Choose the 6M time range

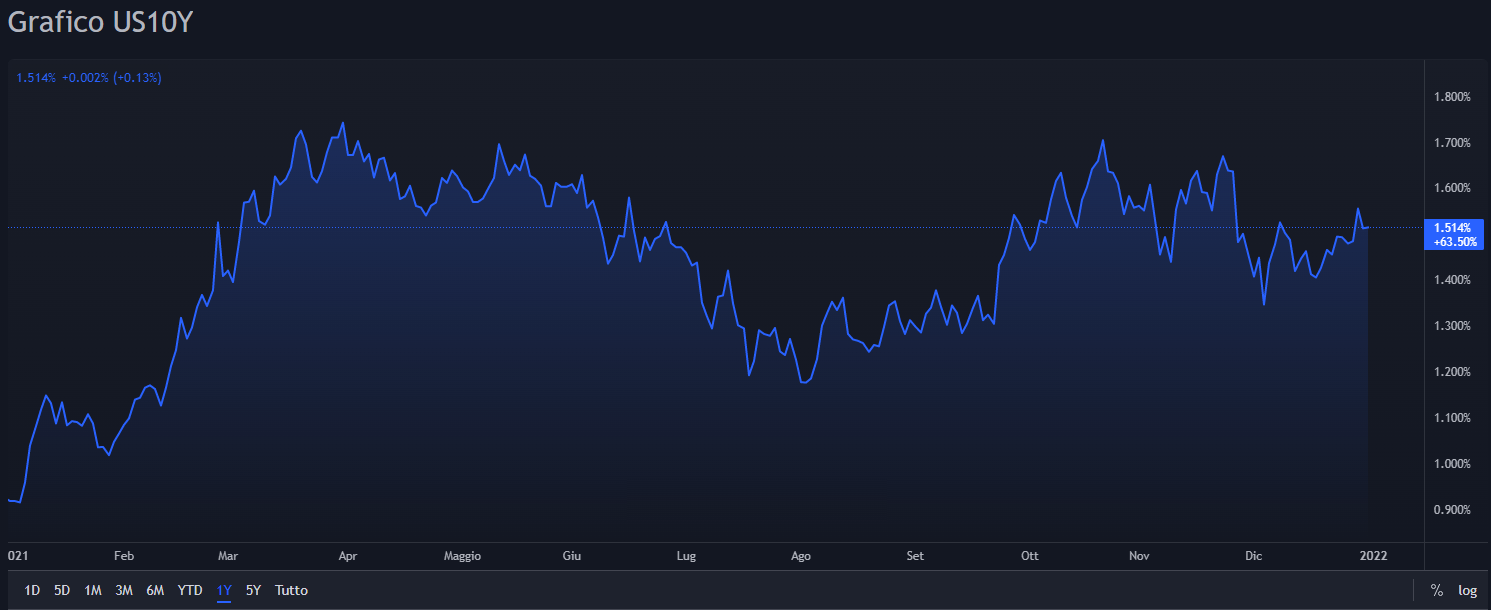point(155,590)
